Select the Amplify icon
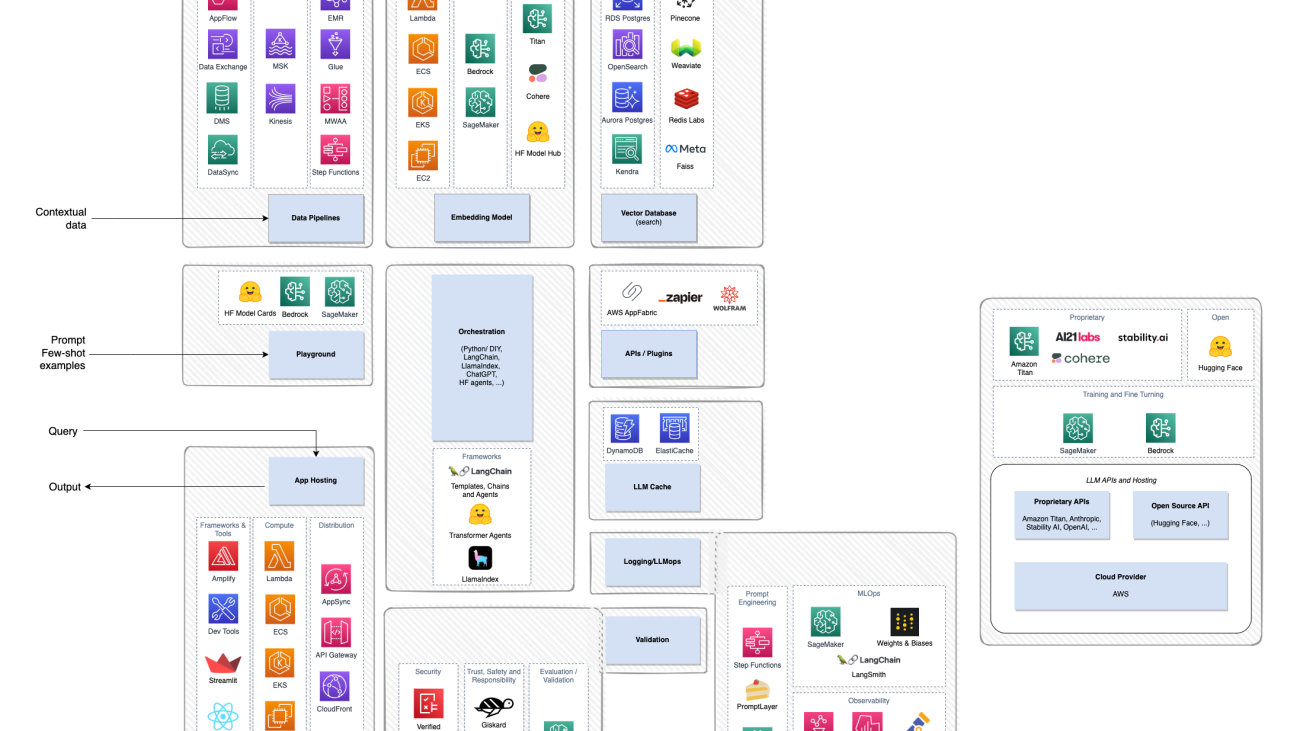The height and width of the screenshot is (731, 1300). point(223,556)
